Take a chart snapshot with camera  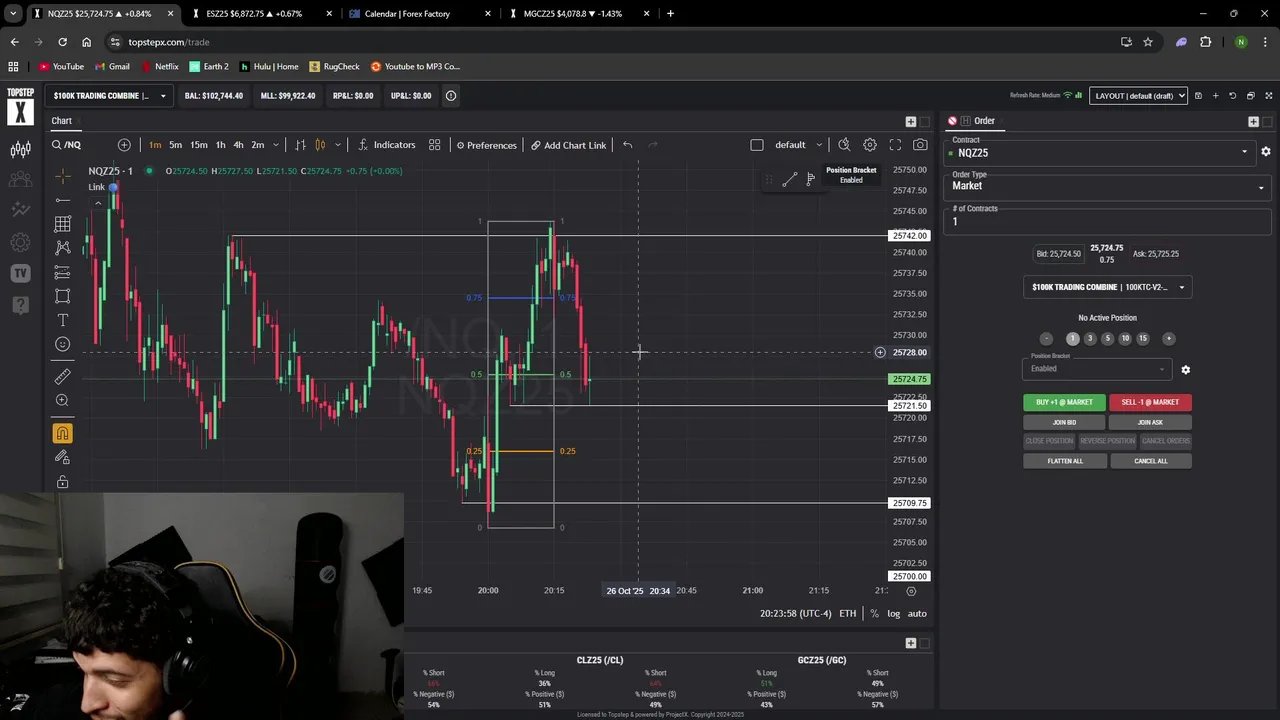tap(920, 145)
